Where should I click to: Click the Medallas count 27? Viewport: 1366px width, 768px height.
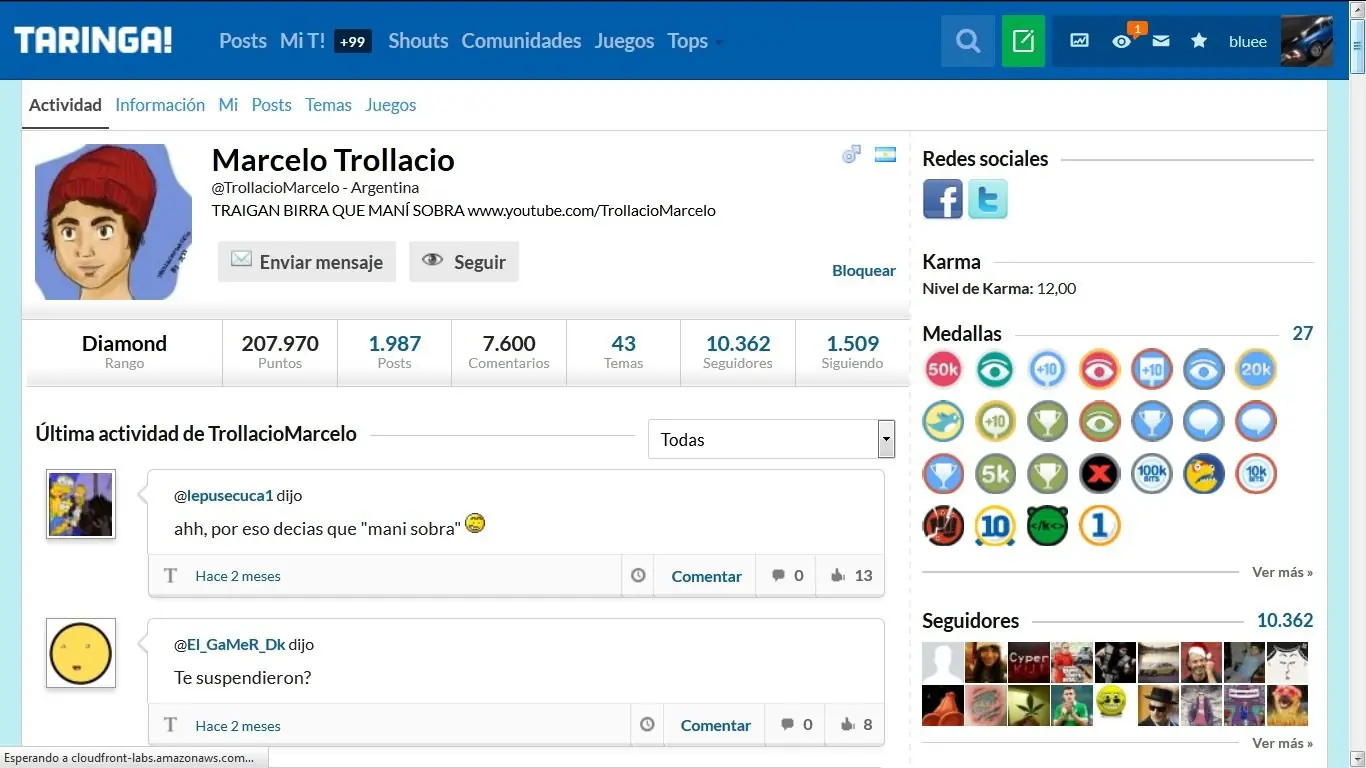coord(1302,333)
